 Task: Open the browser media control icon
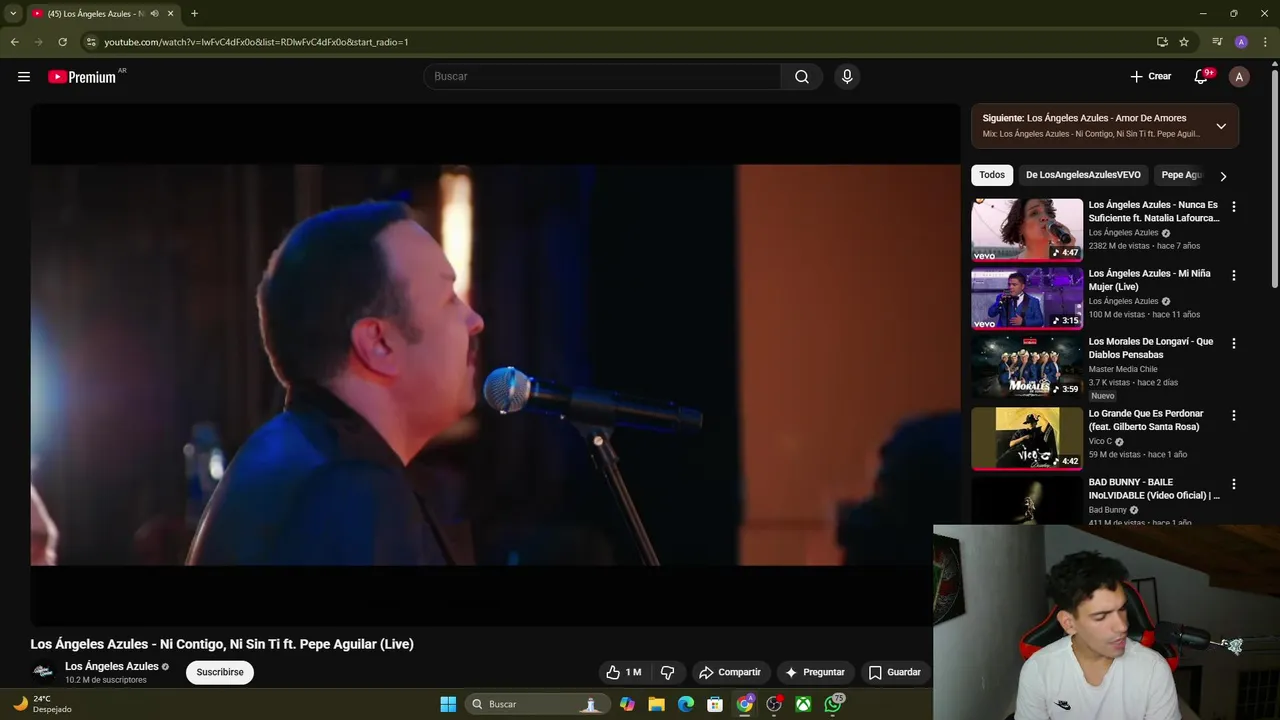[x=1217, y=42]
